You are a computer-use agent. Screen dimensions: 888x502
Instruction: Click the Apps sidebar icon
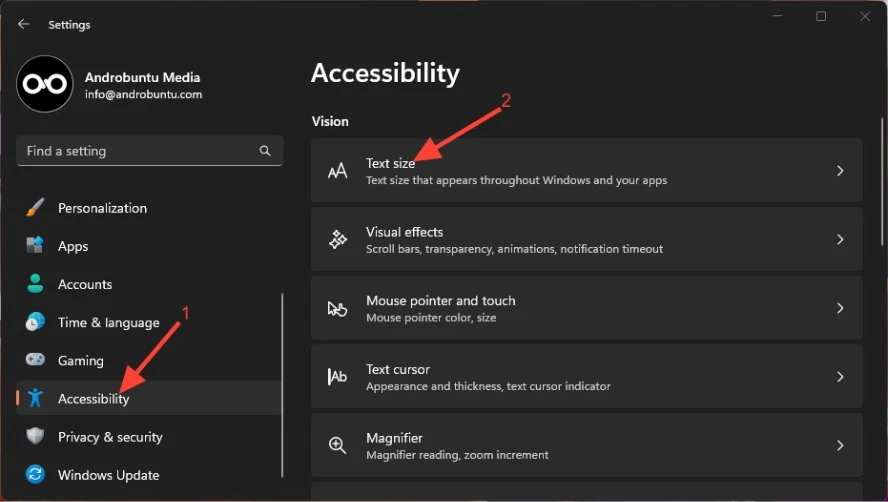click(35, 245)
